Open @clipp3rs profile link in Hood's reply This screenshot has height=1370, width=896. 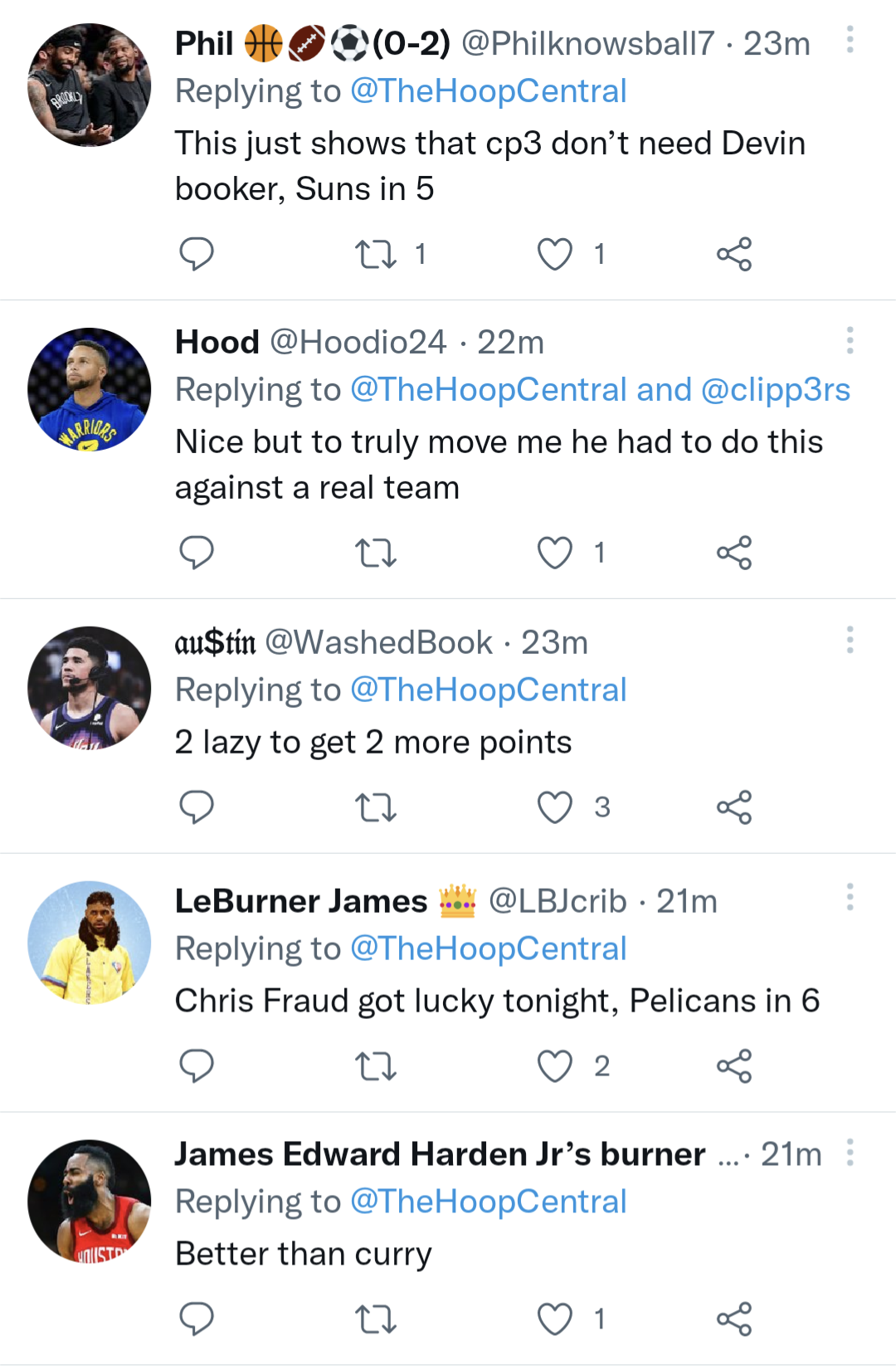[776, 390]
